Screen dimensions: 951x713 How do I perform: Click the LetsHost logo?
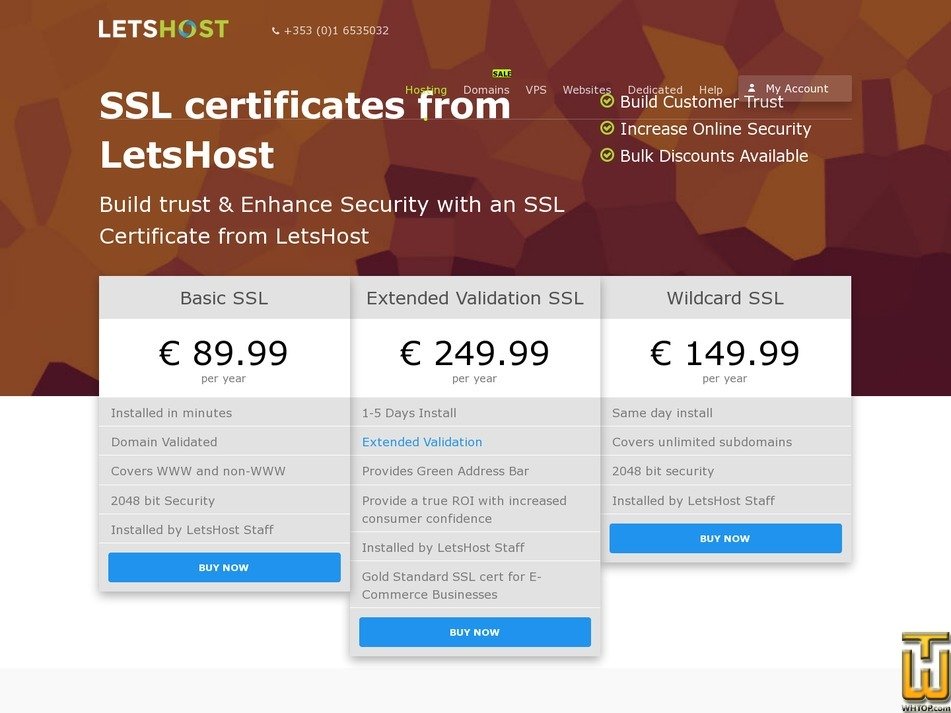162,28
